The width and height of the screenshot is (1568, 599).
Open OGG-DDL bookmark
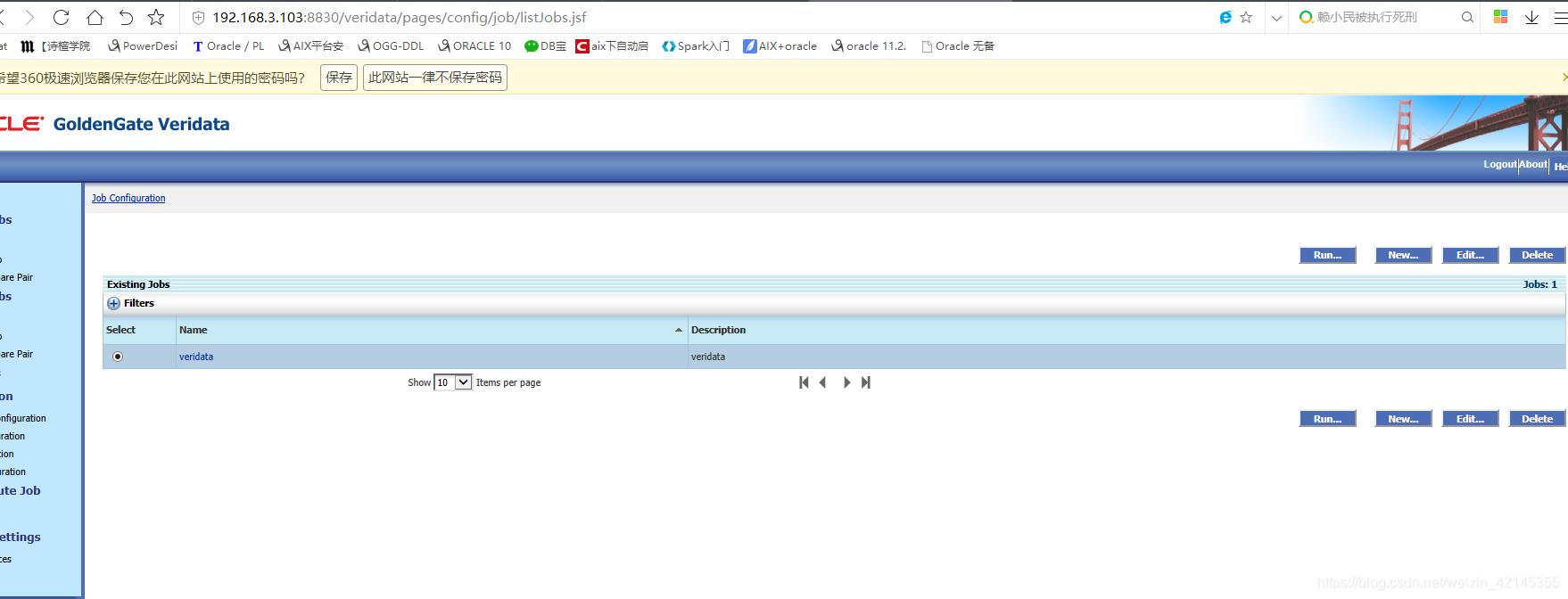click(x=391, y=46)
